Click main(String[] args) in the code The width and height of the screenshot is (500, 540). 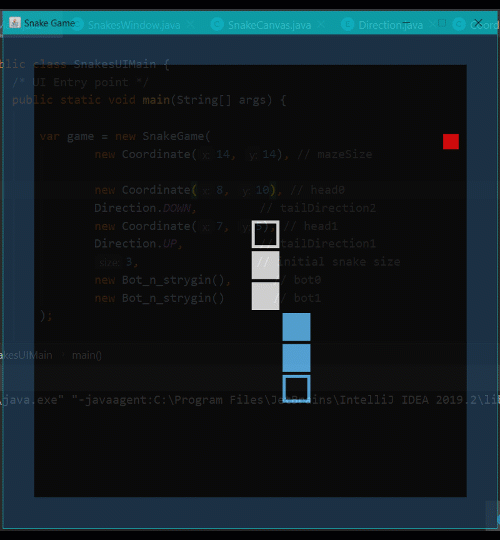coord(207,100)
